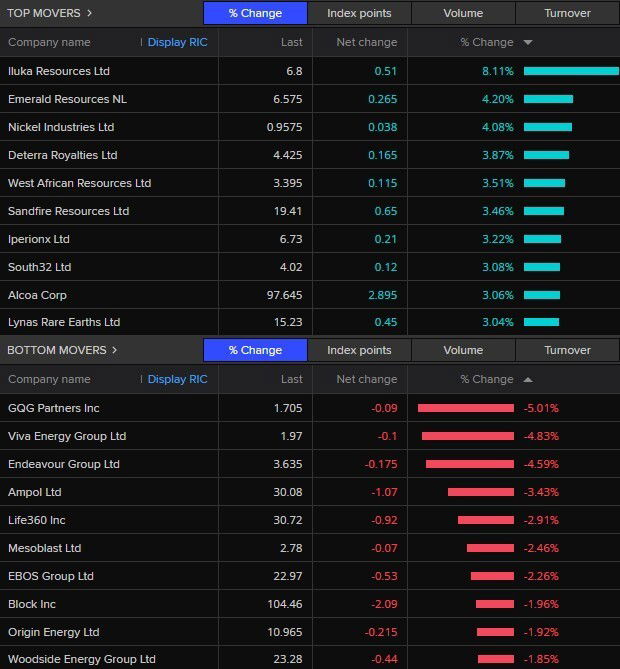This screenshot has width=620, height=669.
Task: Select Turnover tab in Top Movers
Action: 567,13
